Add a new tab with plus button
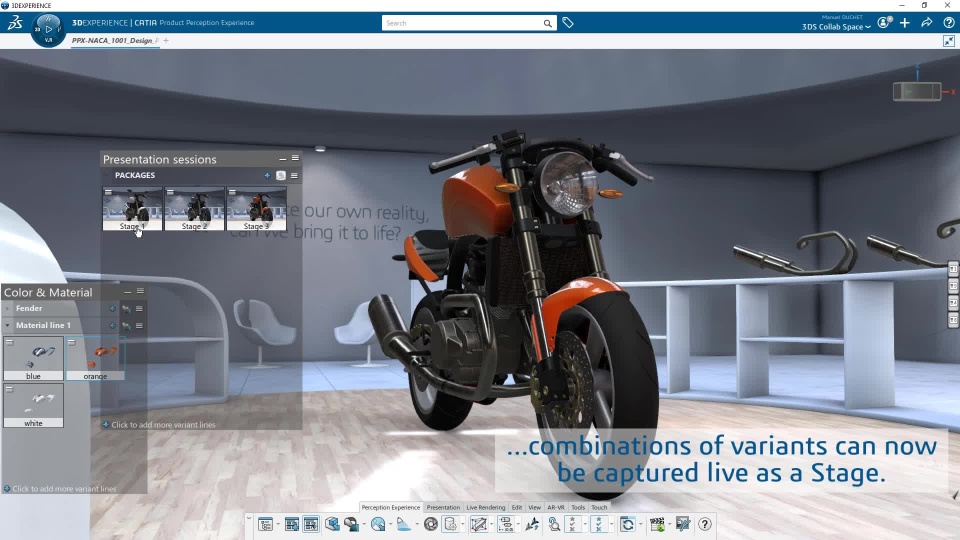 click(166, 41)
